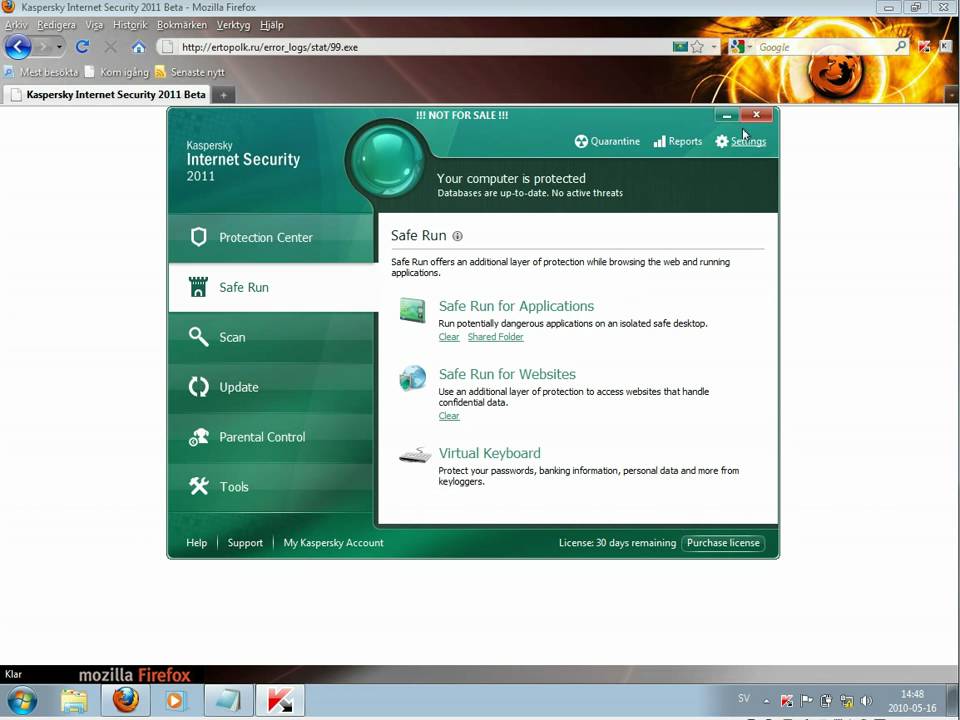Image resolution: width=960 pixels, height=720 pixels.
Task: Bookmark this page with star icon
Action: click(x=697, y=47)
